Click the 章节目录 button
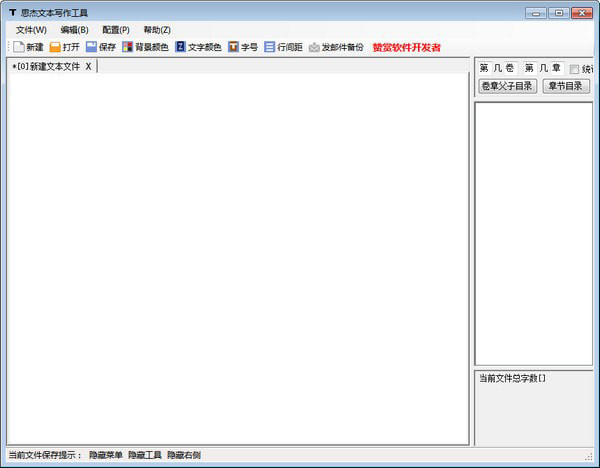Viewport: 600px width, 468px height. tap(566, 86)
